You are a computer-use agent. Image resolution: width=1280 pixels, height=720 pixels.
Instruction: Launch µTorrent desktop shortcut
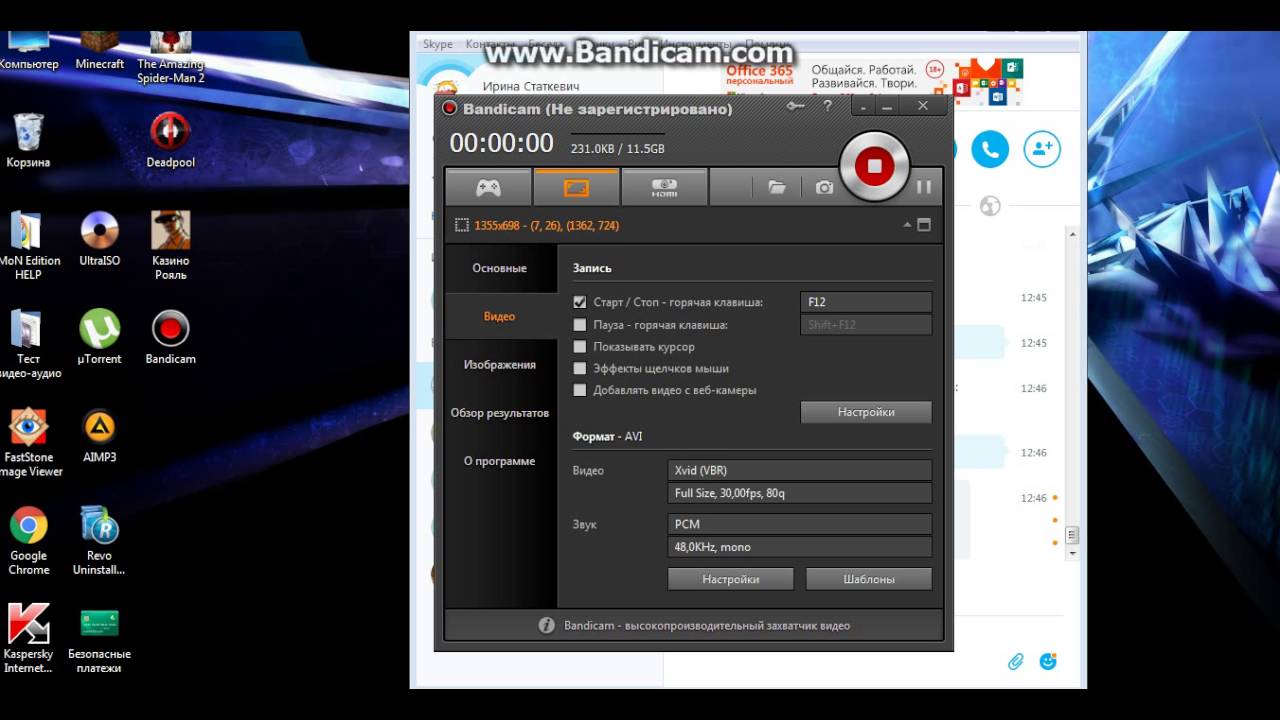tap(100, 337)
